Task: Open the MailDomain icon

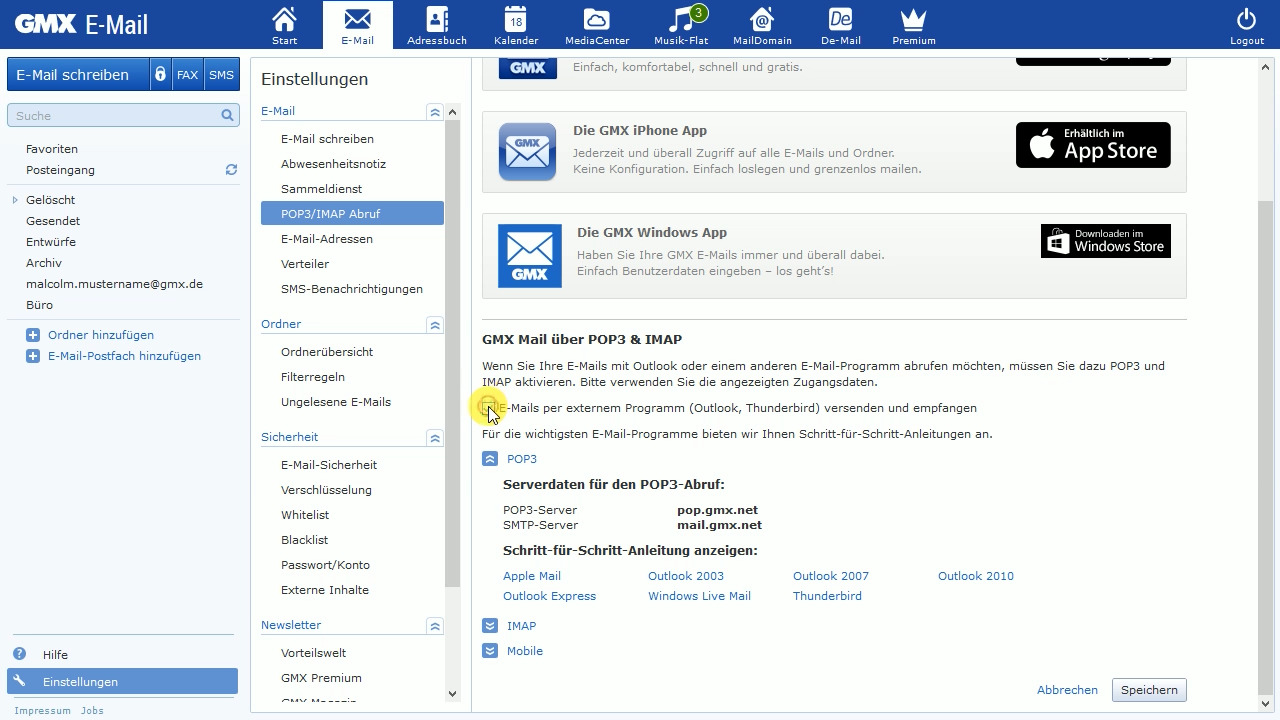Action: click(x=762, y=19)
